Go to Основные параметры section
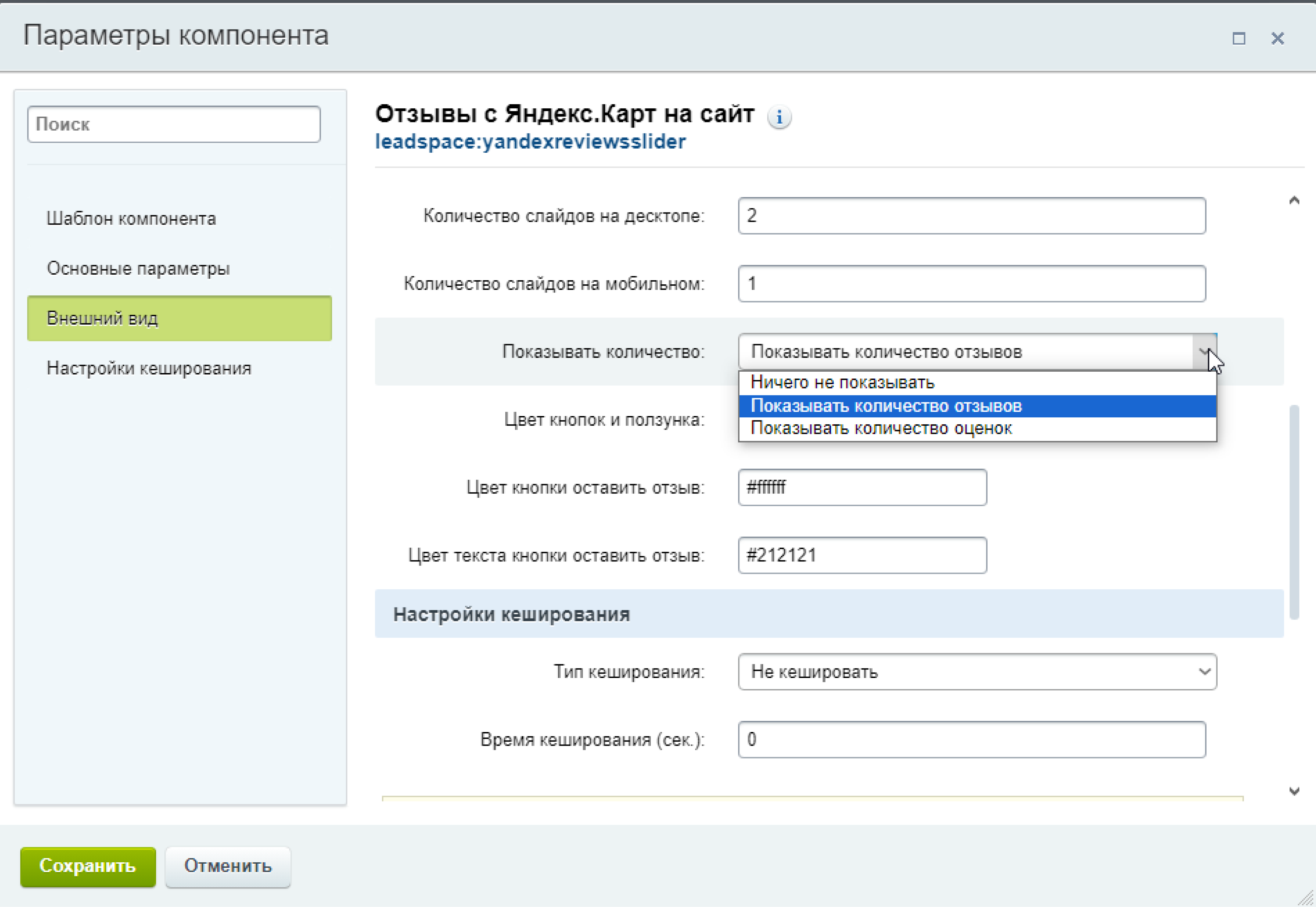 pyautogui.click(x=138, y=268)
